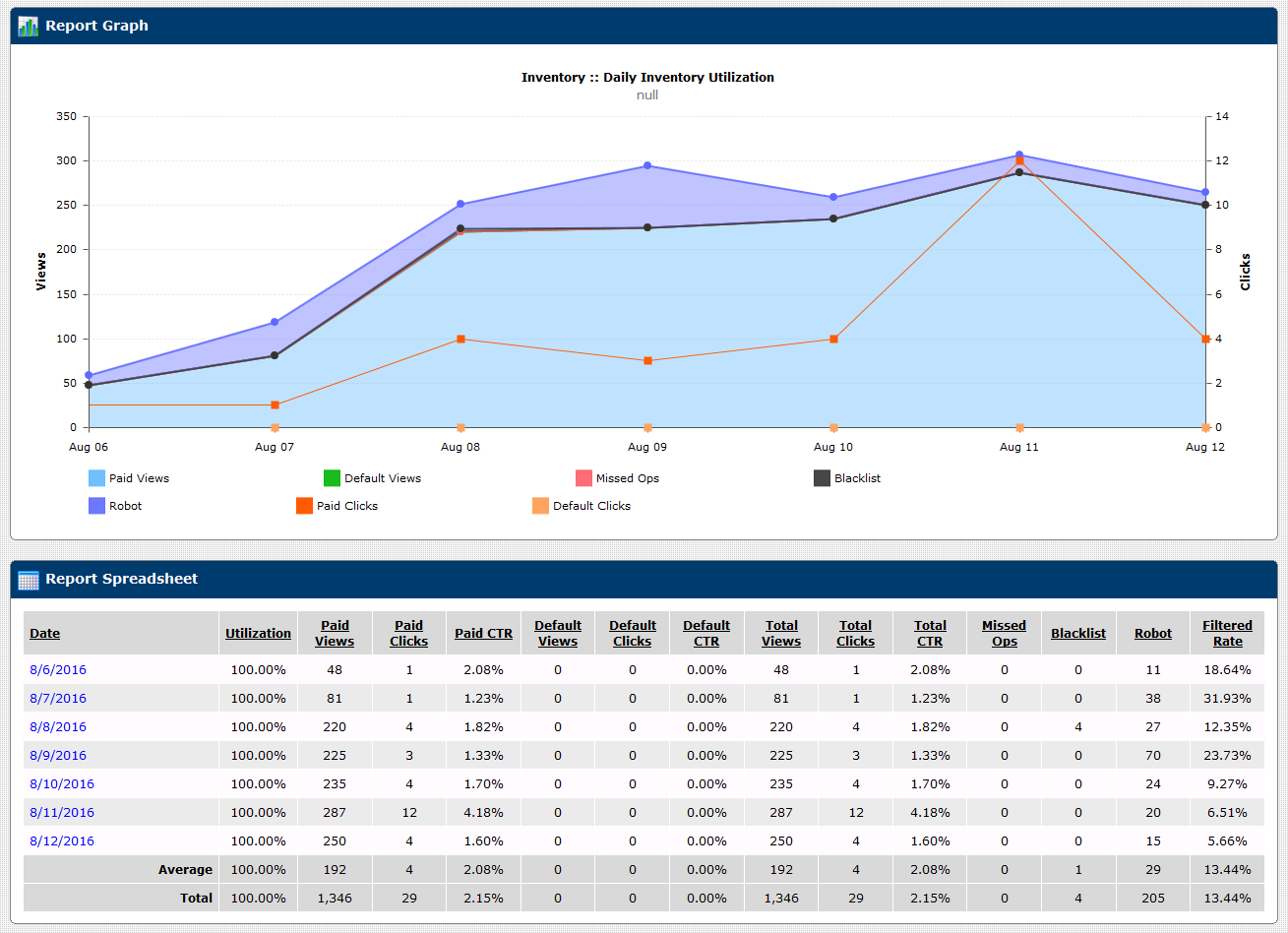Click the Robot data point at Aug 07
This screenshot has width=1288, height=933.
coord(275,322)
